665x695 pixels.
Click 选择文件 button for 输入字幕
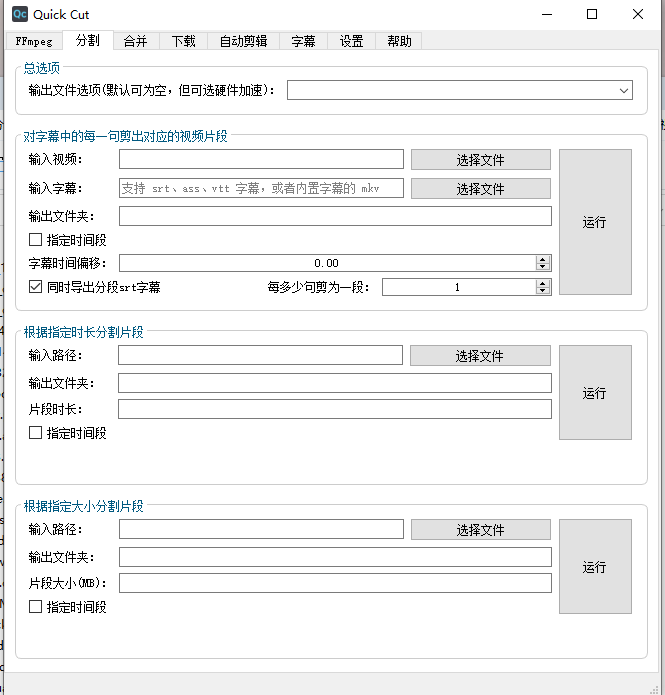click(x=481, y=189)
